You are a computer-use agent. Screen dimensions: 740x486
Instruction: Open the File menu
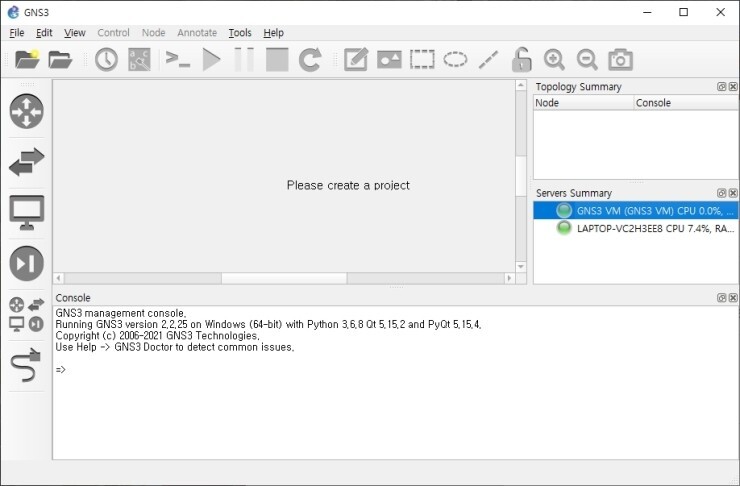point(17,33)
